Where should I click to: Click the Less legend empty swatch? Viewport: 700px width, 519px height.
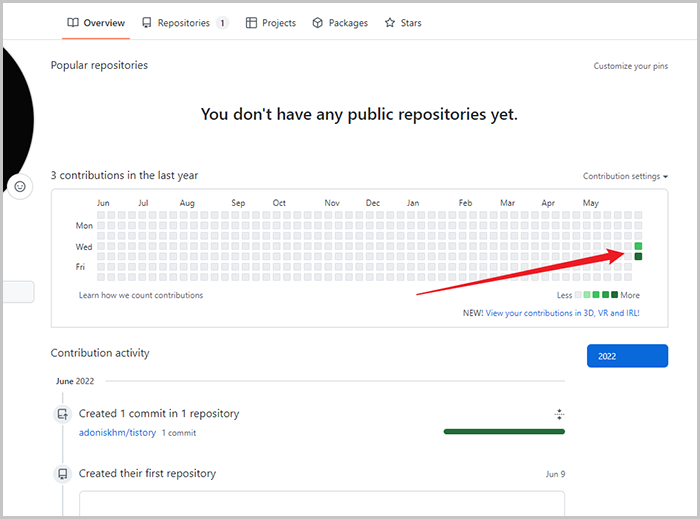click(x=578, y=295)
